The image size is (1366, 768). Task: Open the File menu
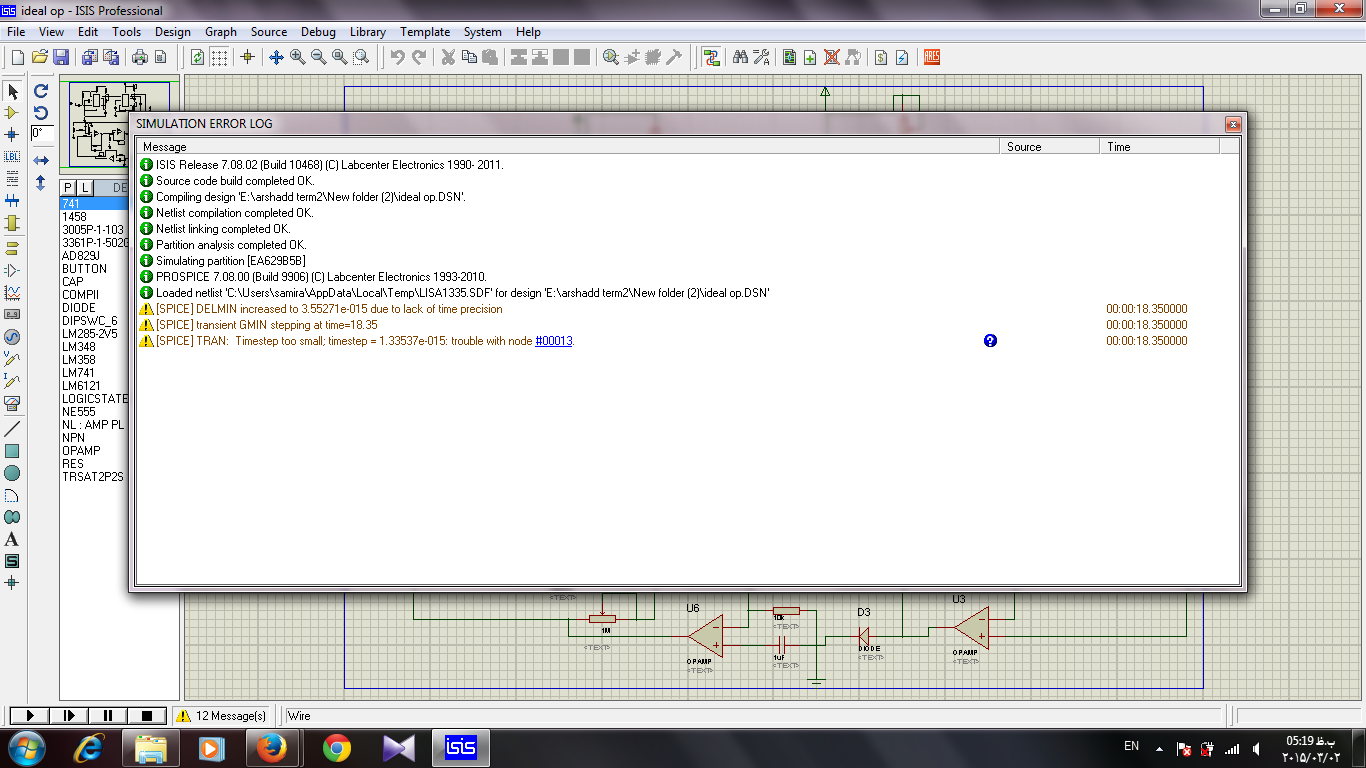16,32
